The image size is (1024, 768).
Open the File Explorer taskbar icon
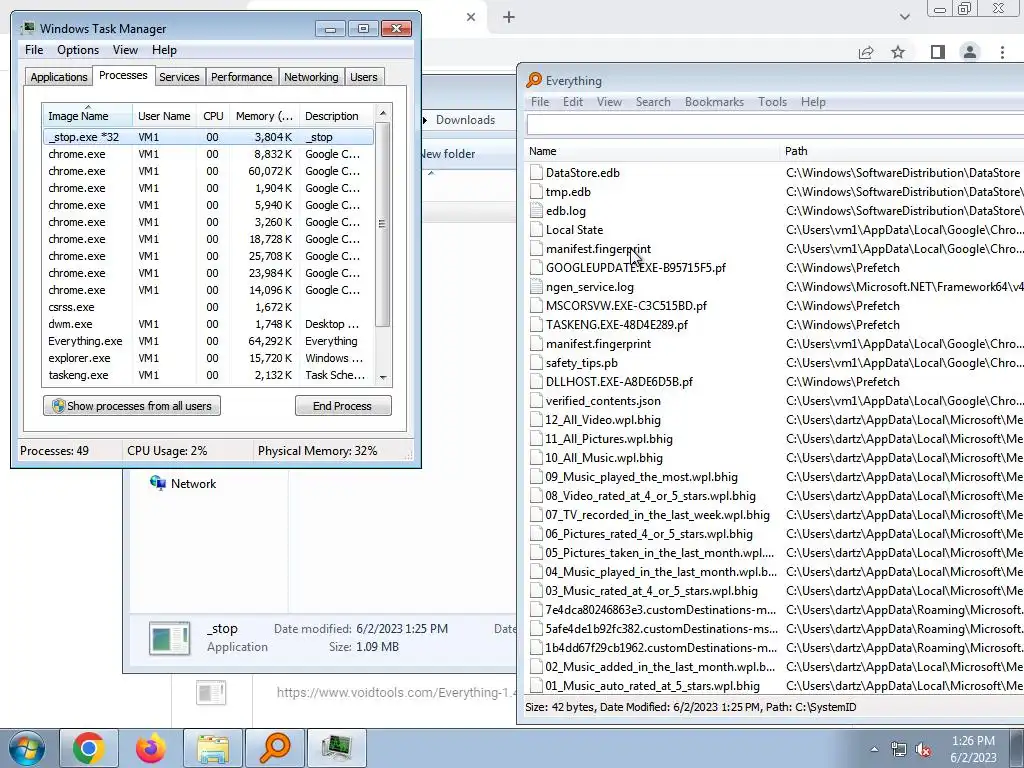coord(213,748)
